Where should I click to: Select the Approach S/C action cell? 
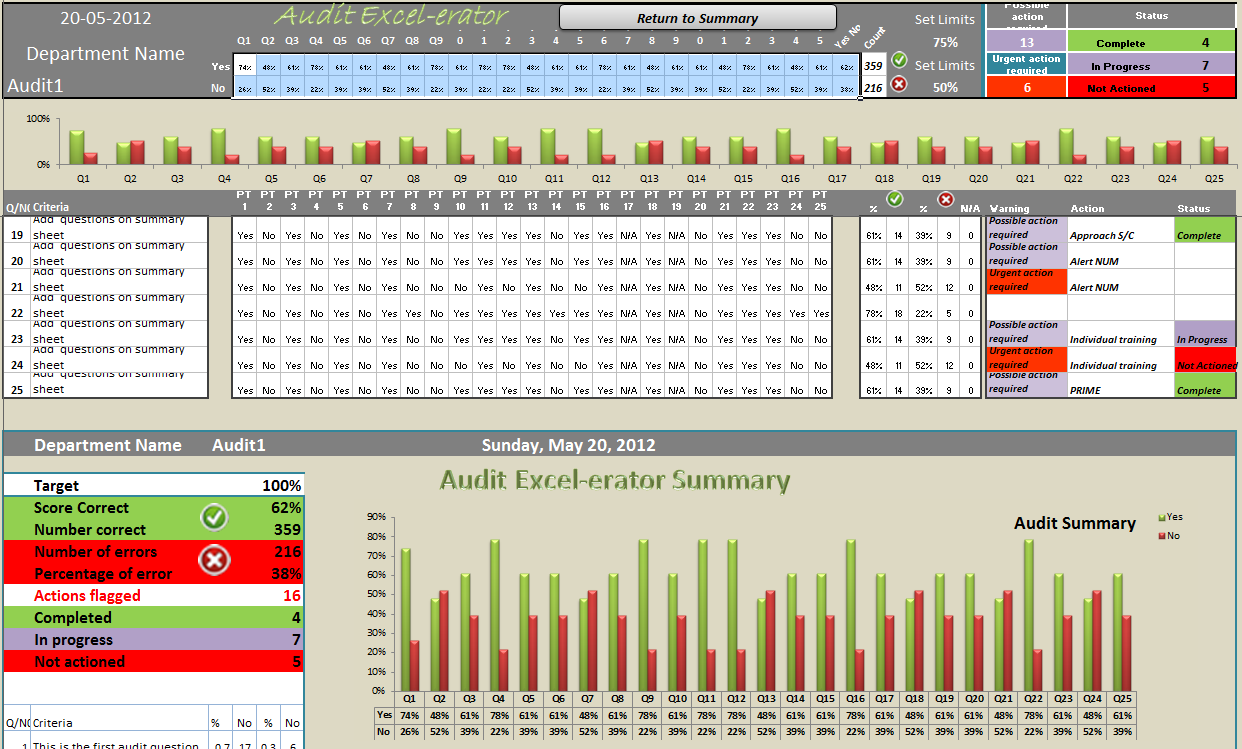click(x=1119, y=235)
